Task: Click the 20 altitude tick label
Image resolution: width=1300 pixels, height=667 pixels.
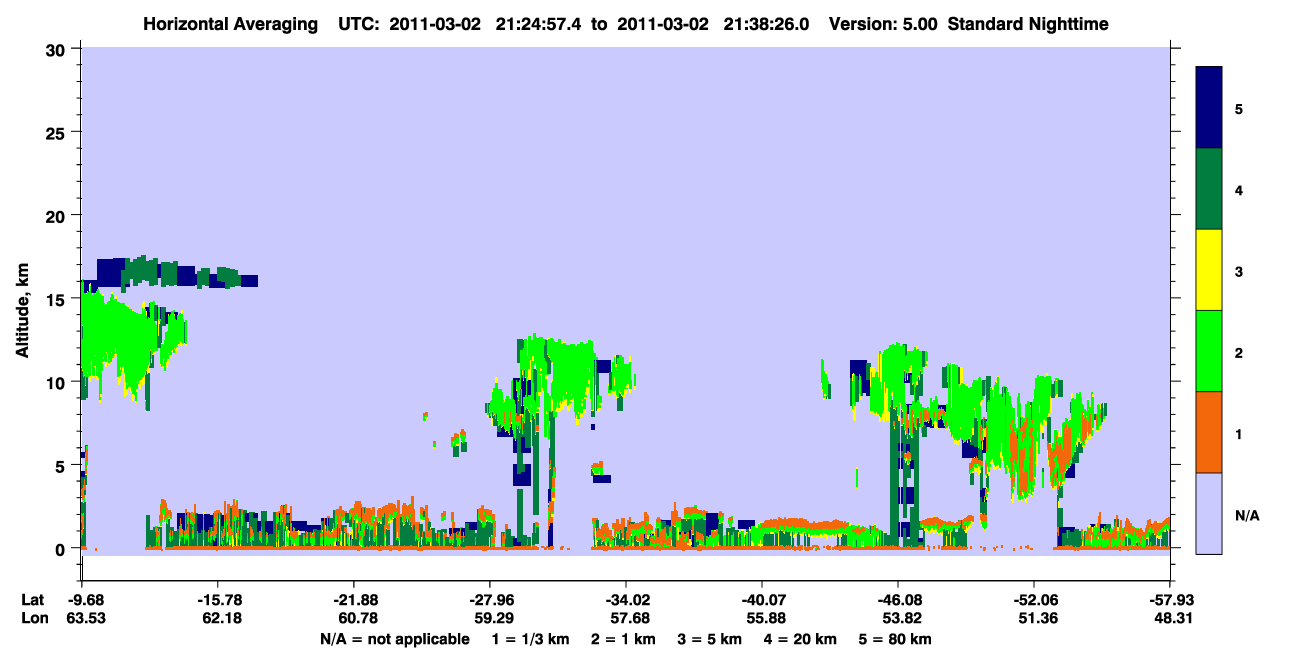Action: pos(58,215)
